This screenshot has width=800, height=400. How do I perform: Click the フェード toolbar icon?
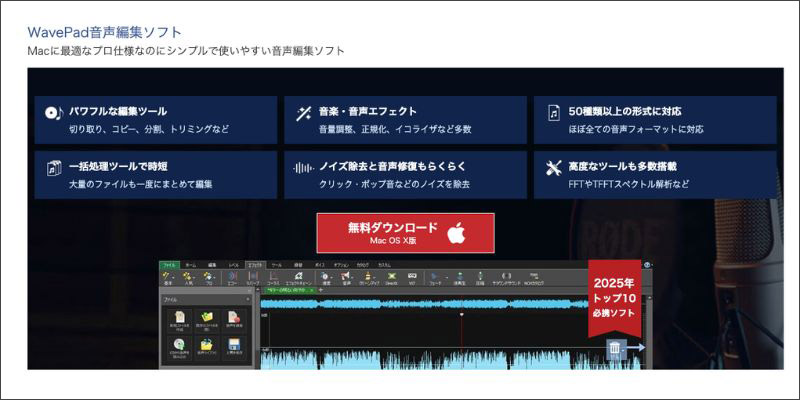click(x=435, y=278)
